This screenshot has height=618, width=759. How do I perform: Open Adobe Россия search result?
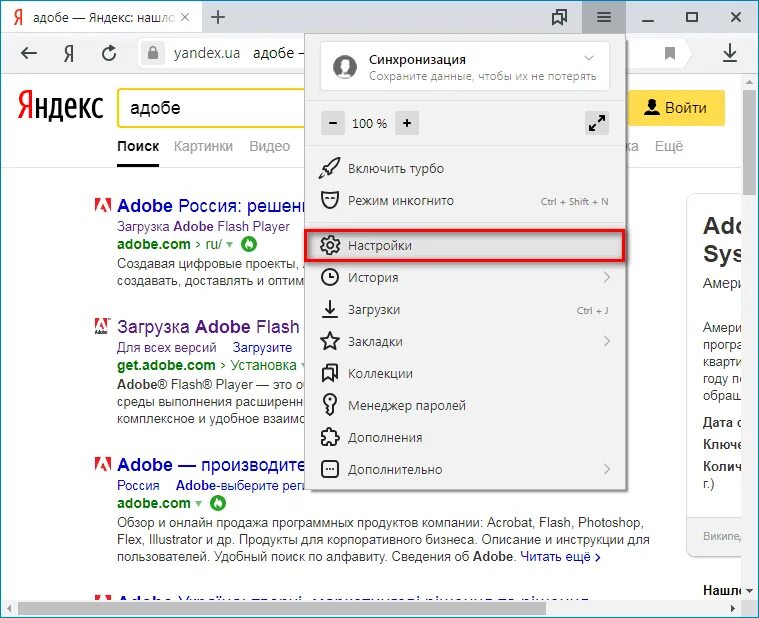click(x=211, y=206)
